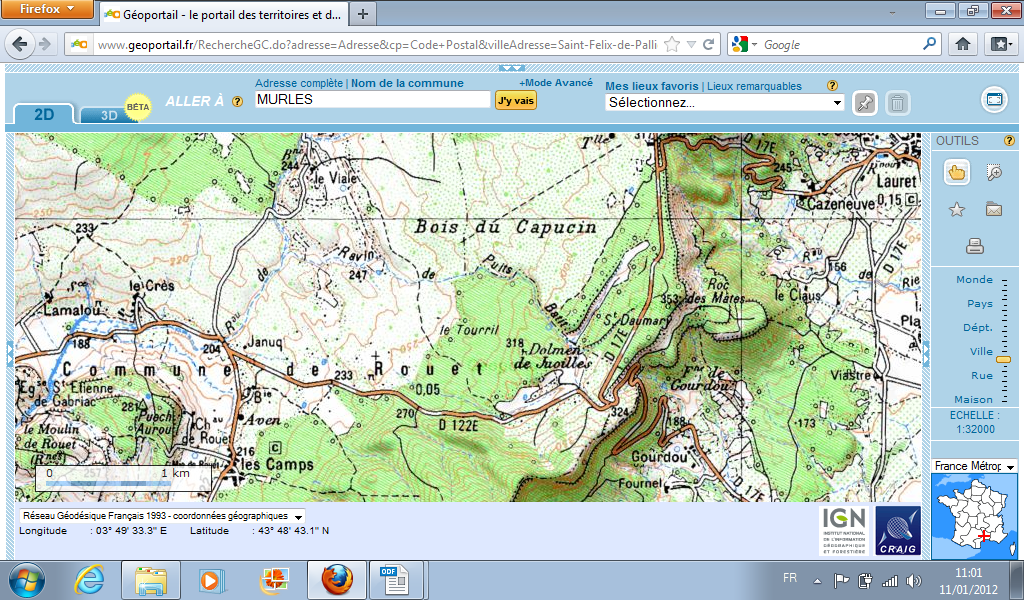This screenshot has width=1024, height=600.
Task: Collapse the right Outils panel handle
Action: 926,353
